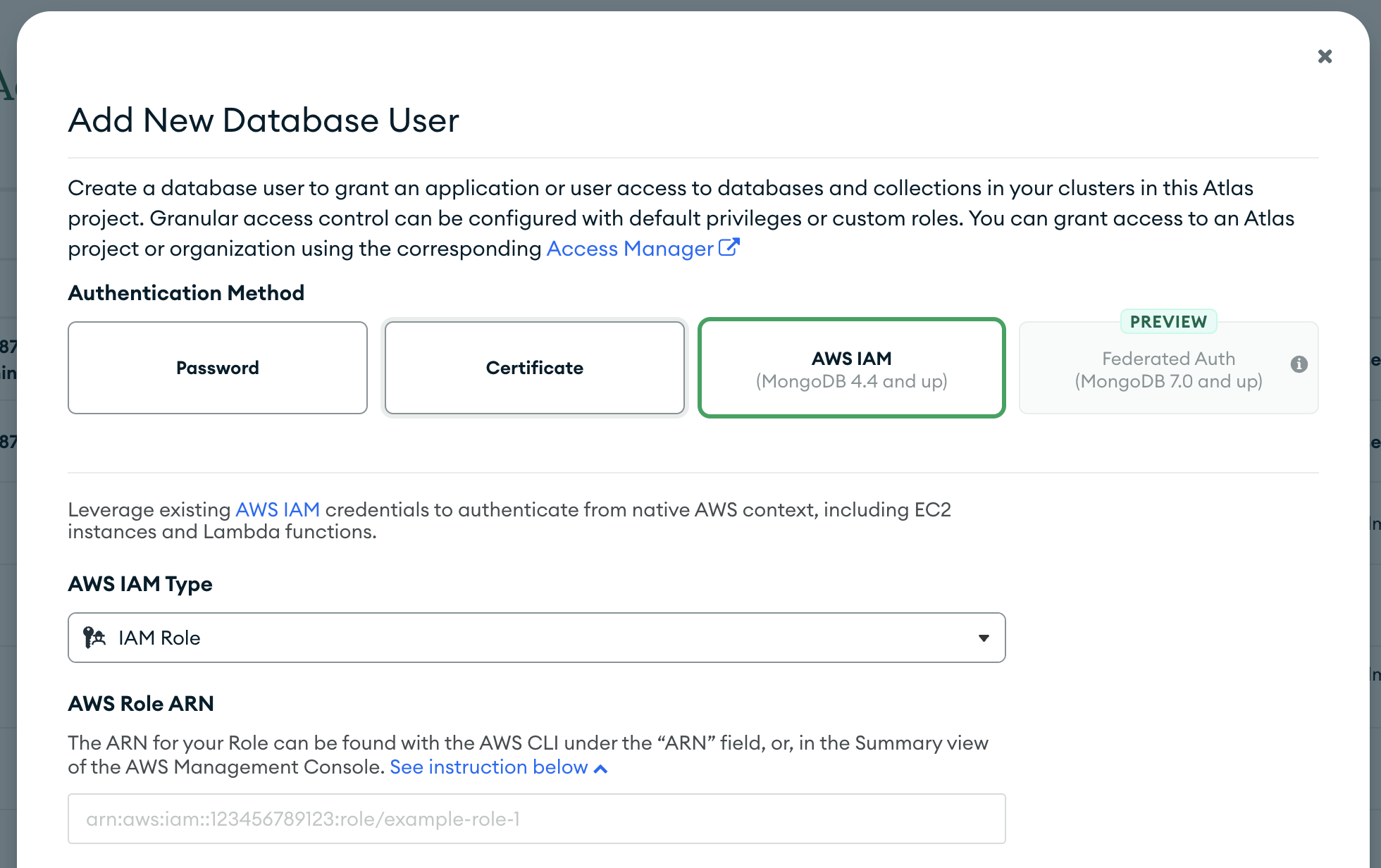Click the AWS Role ARN label
The height and width of the screenshot is (868, 1381).
[141, 703]
